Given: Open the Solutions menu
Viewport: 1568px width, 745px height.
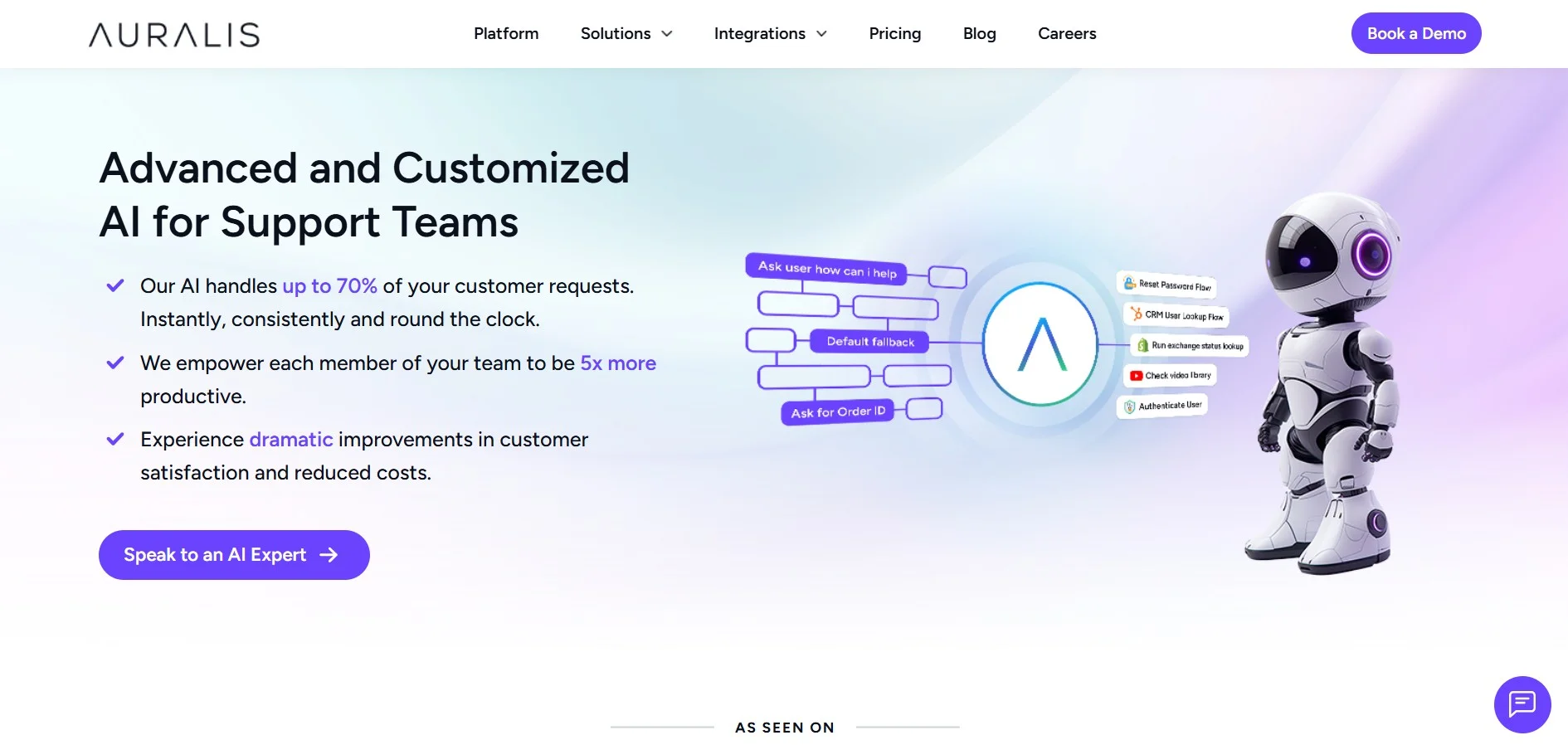Looking at the screenshot, I should 616,33.
